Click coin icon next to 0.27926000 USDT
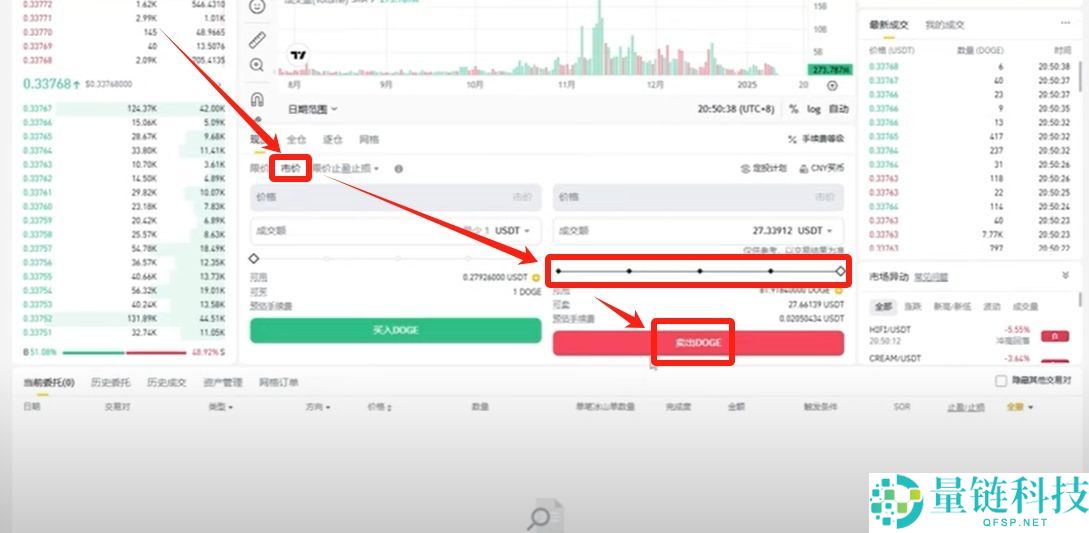Viewport: 1089px width, 533px height. tap(536, 277)
